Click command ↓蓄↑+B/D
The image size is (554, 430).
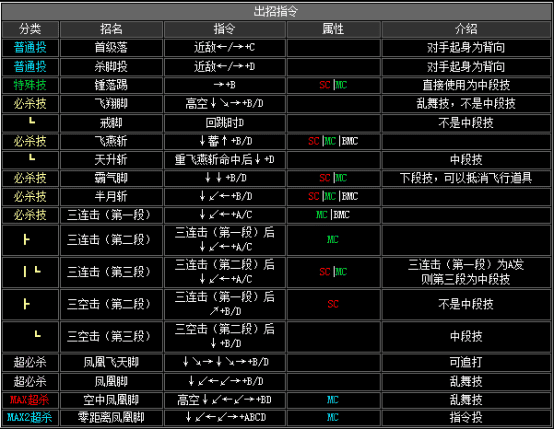pos(225,141)
